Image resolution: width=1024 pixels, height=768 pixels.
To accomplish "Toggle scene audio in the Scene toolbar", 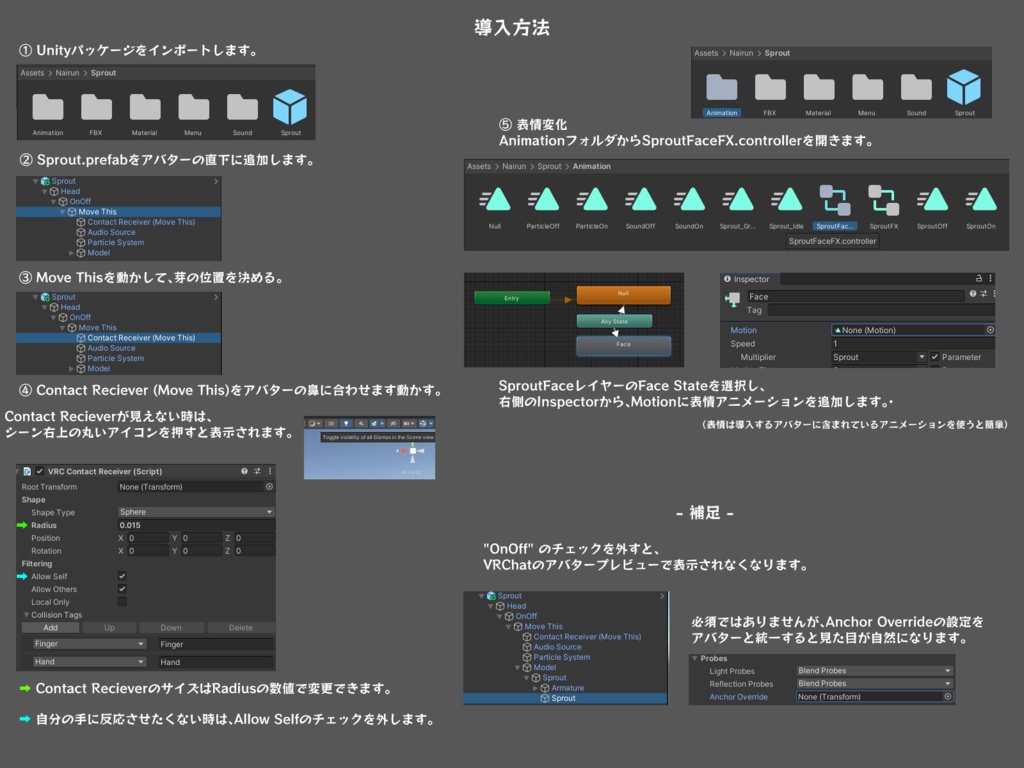I will pyautogui.click(x=361, y=423).
